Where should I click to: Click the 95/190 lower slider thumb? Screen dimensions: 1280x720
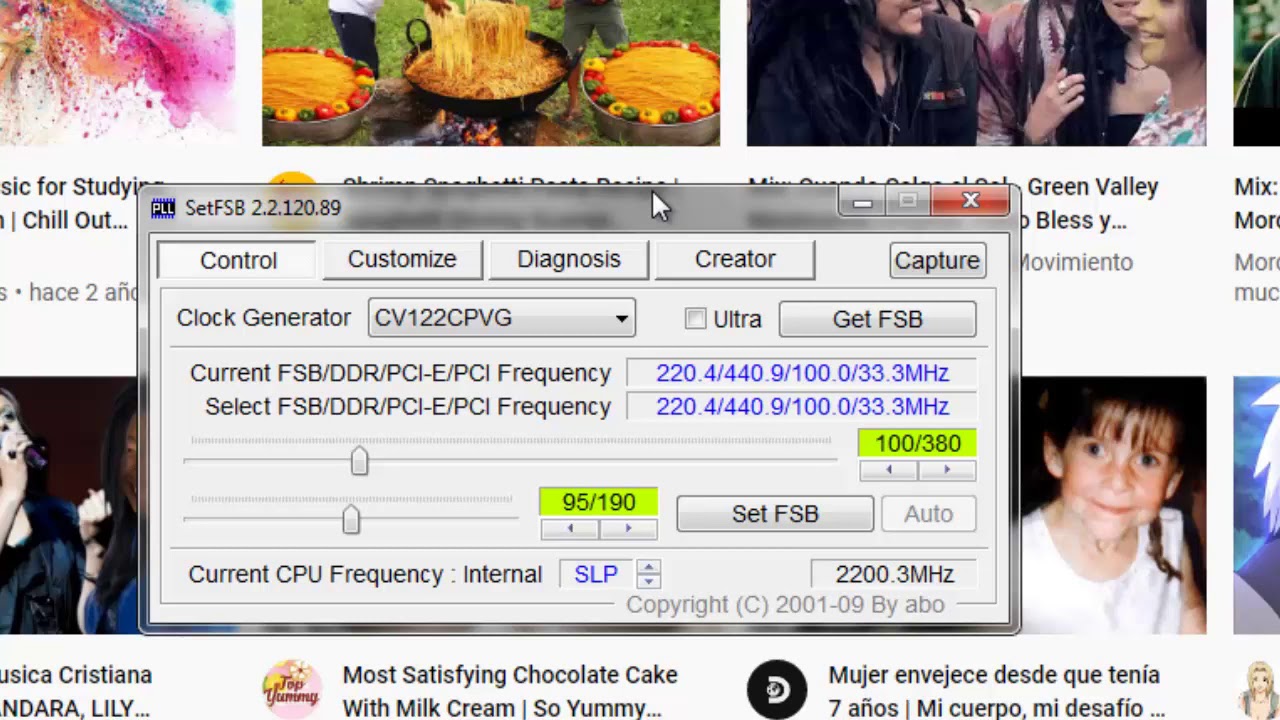(350, 519)
